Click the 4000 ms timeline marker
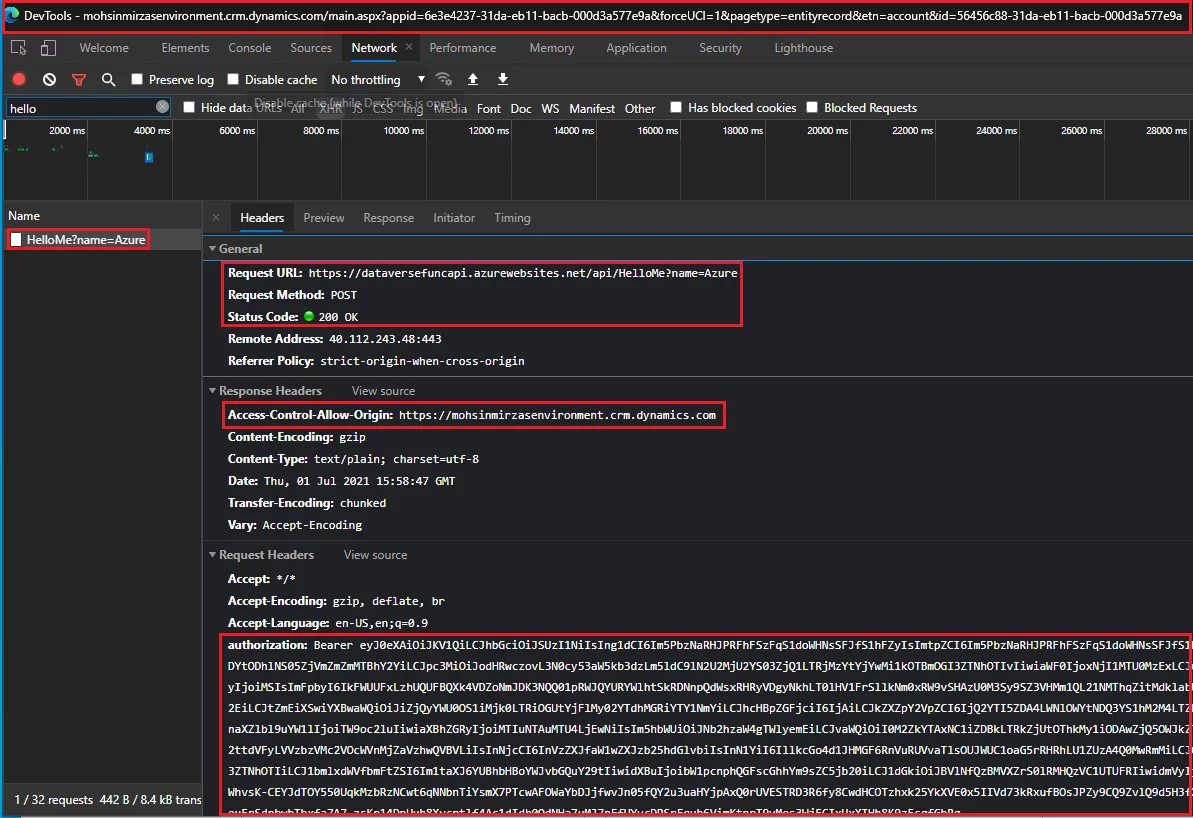Screen dimensions: 1193x818 point(152,130)
